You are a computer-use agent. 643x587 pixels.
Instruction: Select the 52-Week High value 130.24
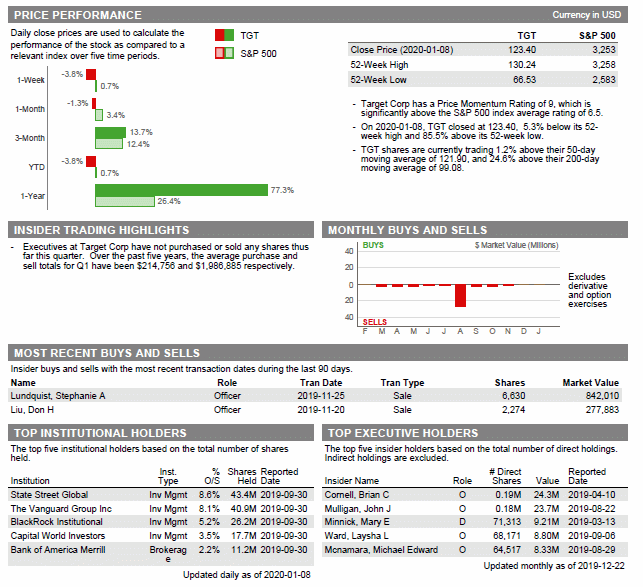click(x=522, y=65)
